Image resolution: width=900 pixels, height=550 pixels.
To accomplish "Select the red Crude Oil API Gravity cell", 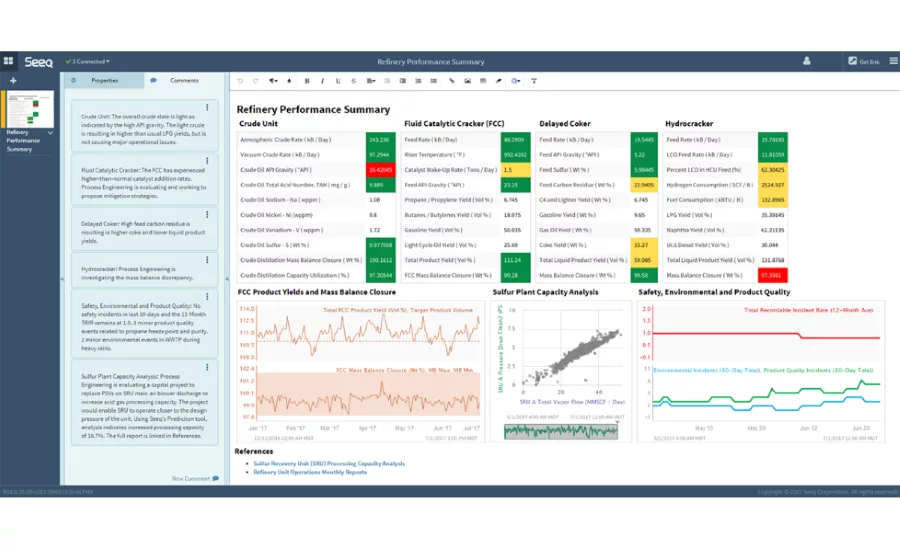I will click(x=381, y=170).
